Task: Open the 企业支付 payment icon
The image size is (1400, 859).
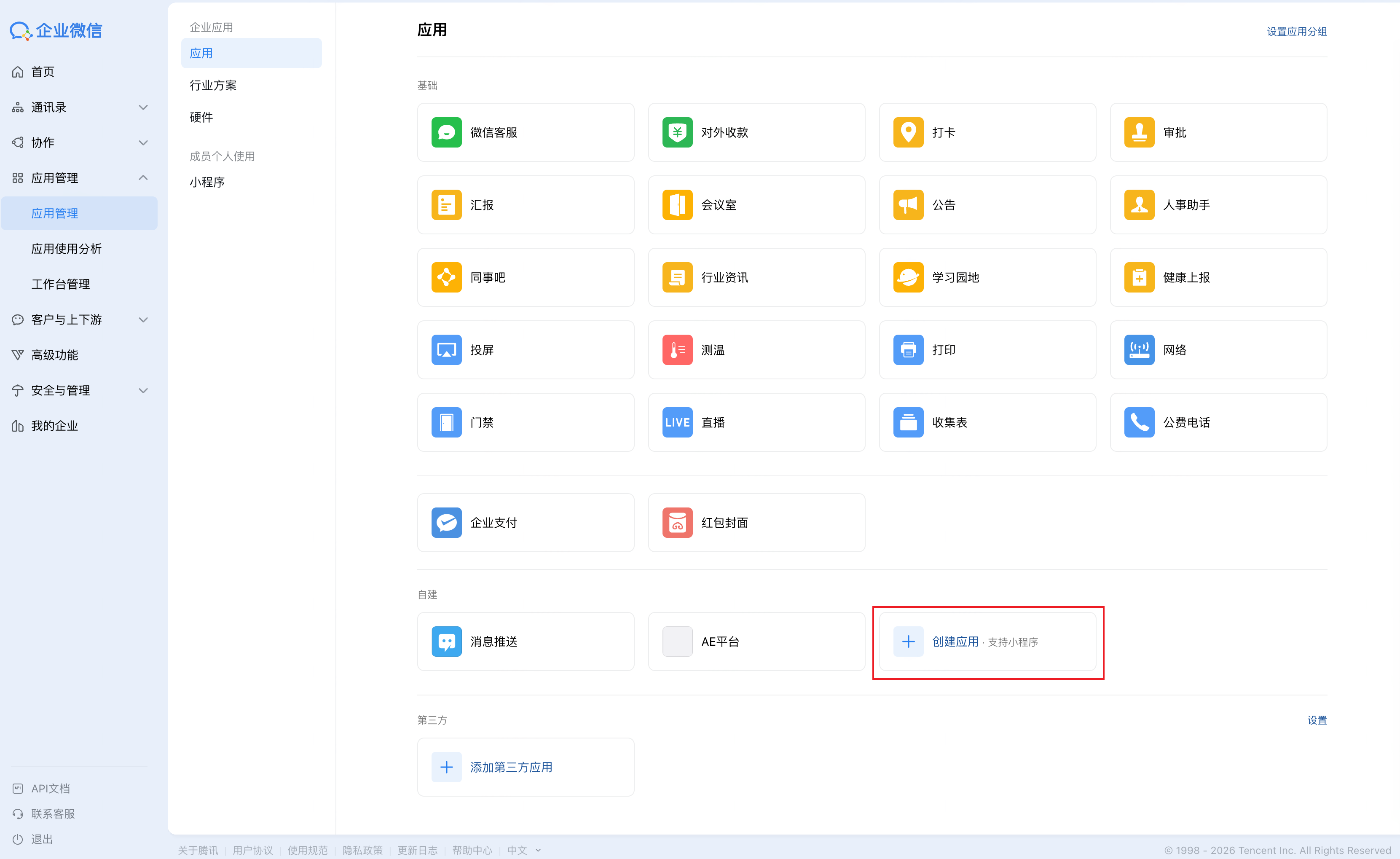Action: (446, 523)
